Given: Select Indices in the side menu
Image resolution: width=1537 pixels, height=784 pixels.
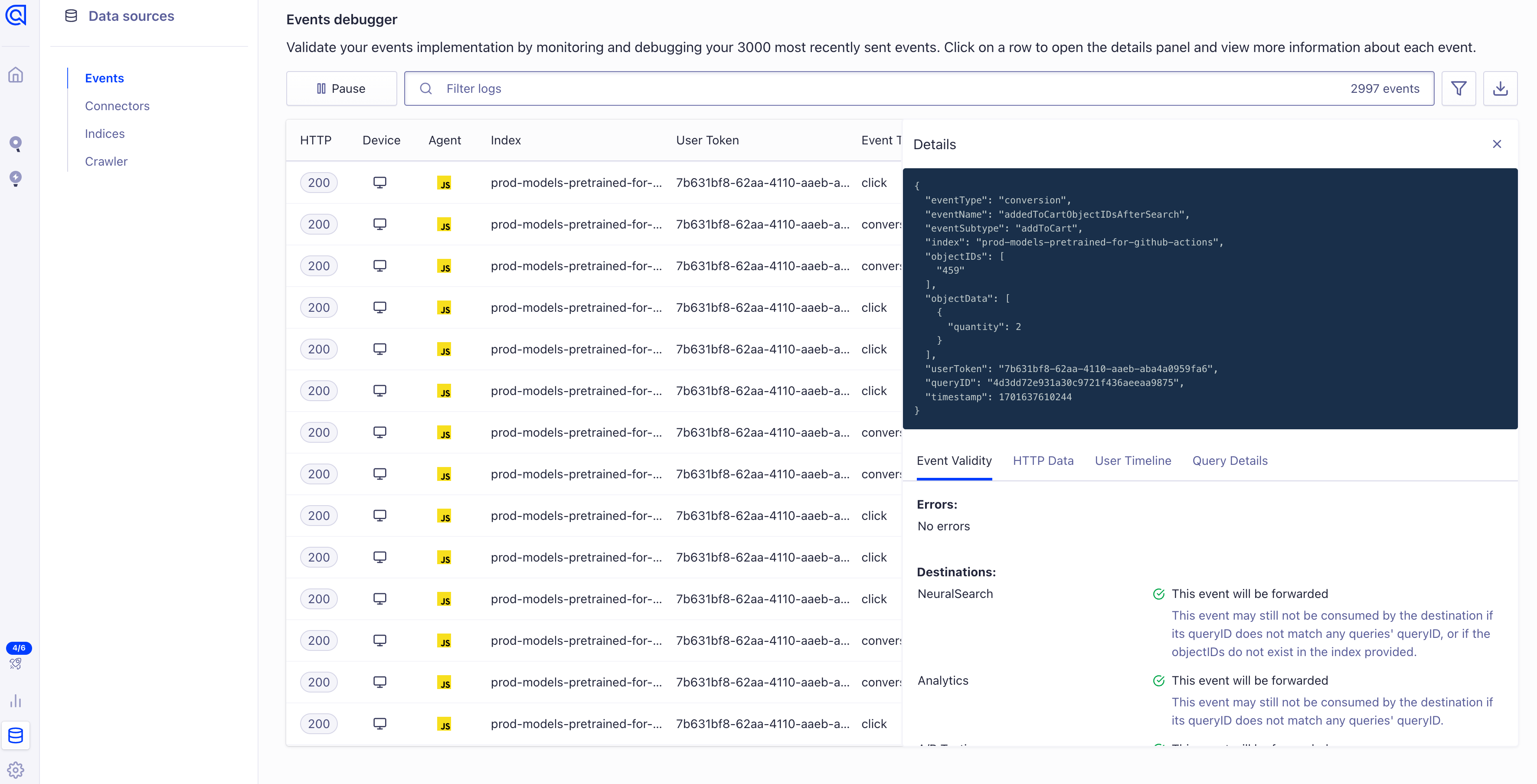Looking at the screenshot, I should [x=105, y=134].
